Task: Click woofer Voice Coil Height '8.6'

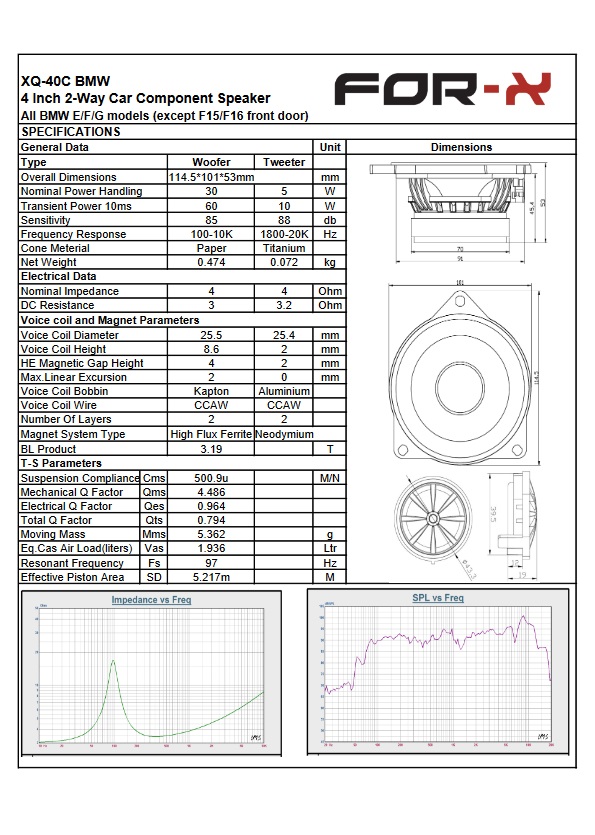Action: pyautogui.click(x=211, y=349)
